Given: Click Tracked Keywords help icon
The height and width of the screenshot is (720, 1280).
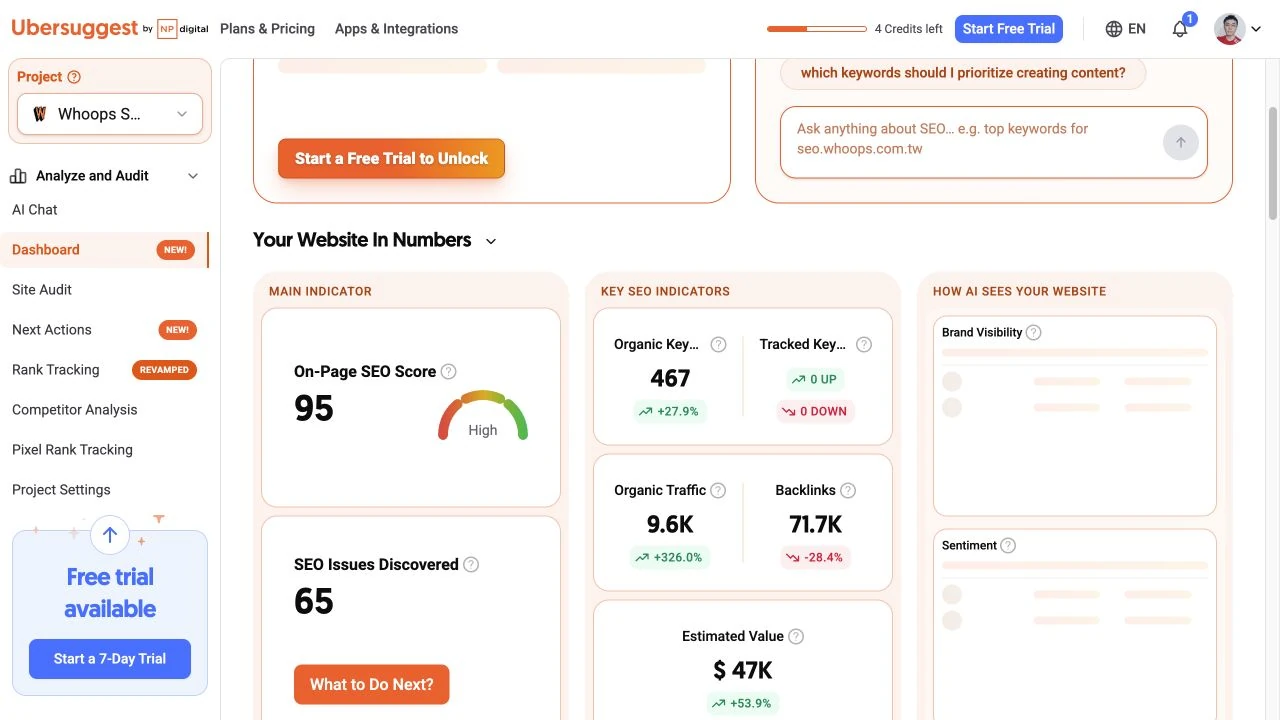Looking at the screenshot, I should (864, 344).
